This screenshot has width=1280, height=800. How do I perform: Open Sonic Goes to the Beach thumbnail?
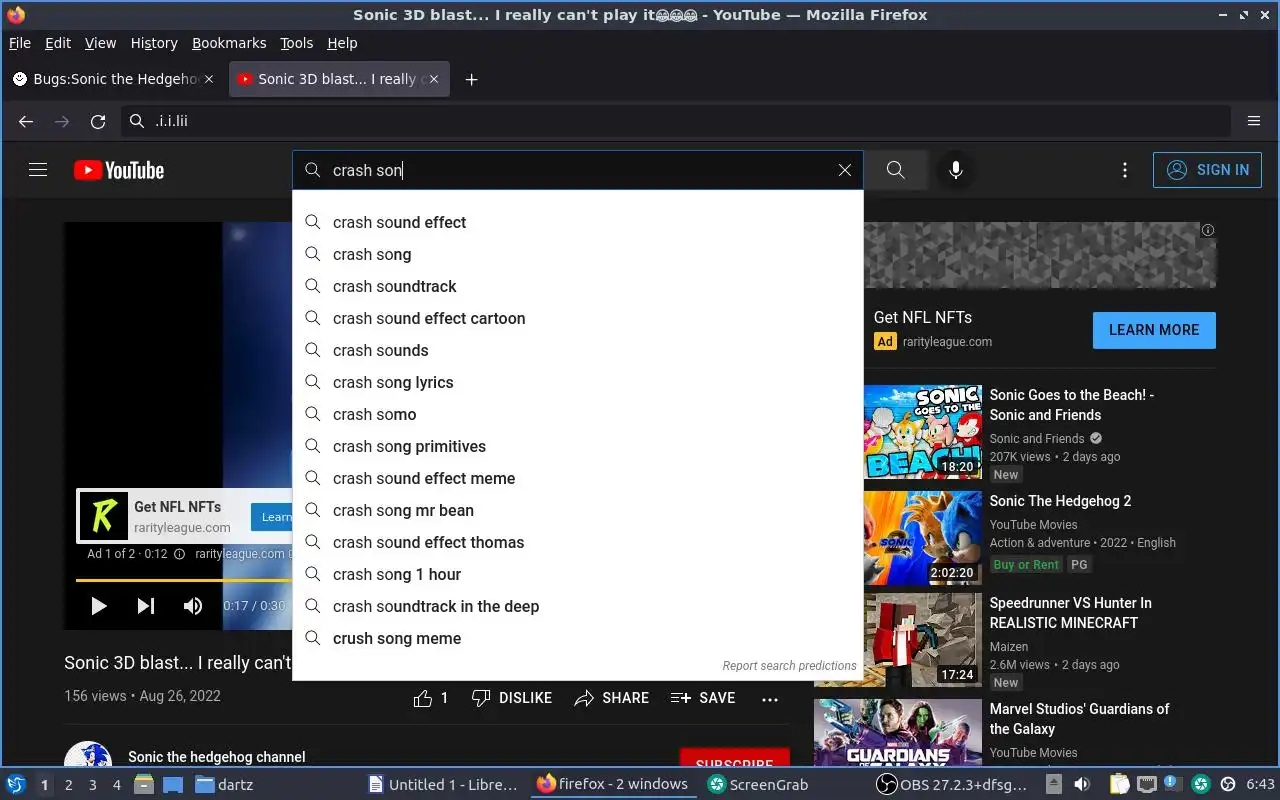(x=923, y=432)
